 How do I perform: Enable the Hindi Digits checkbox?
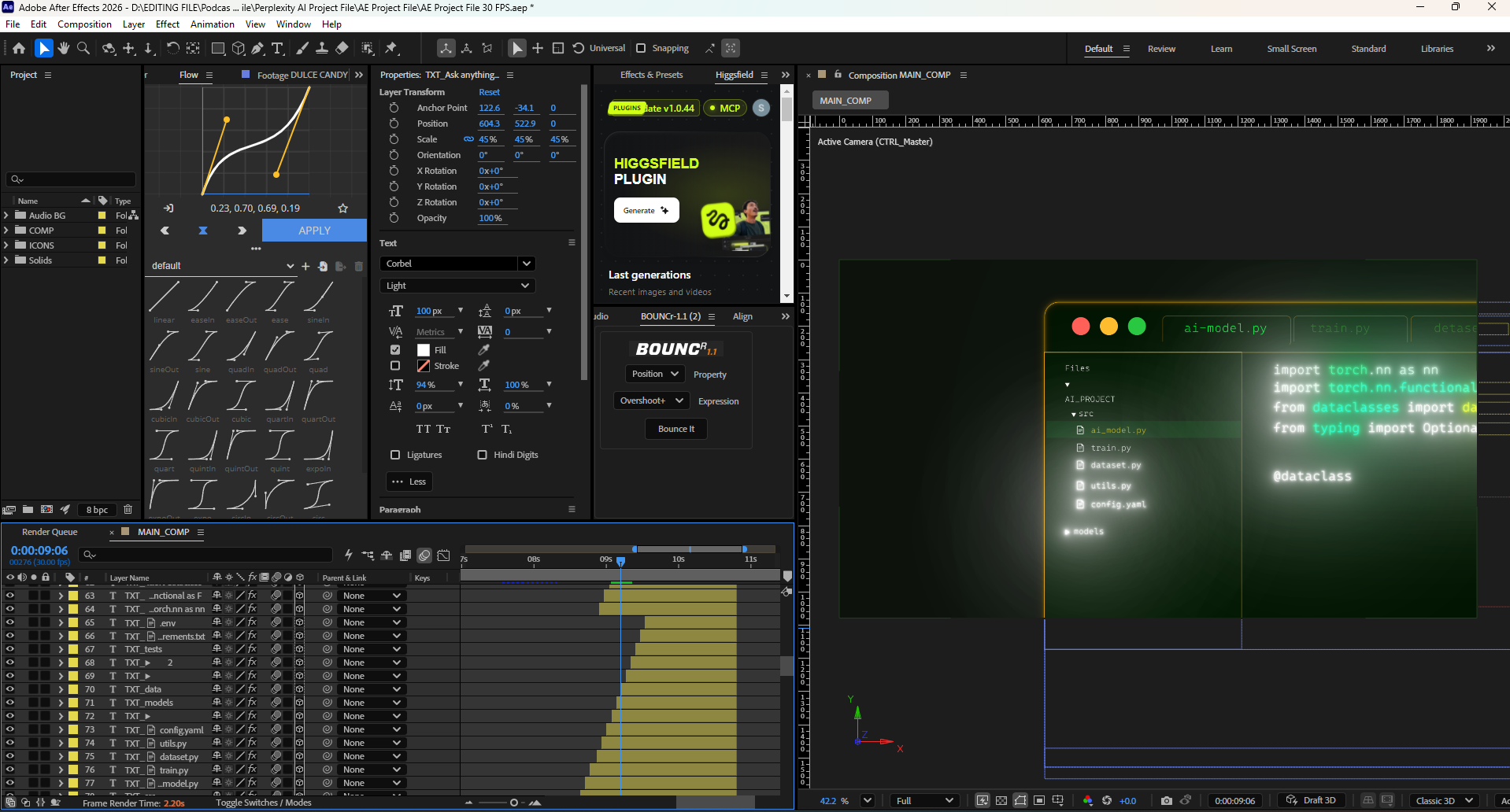(482, 455)
